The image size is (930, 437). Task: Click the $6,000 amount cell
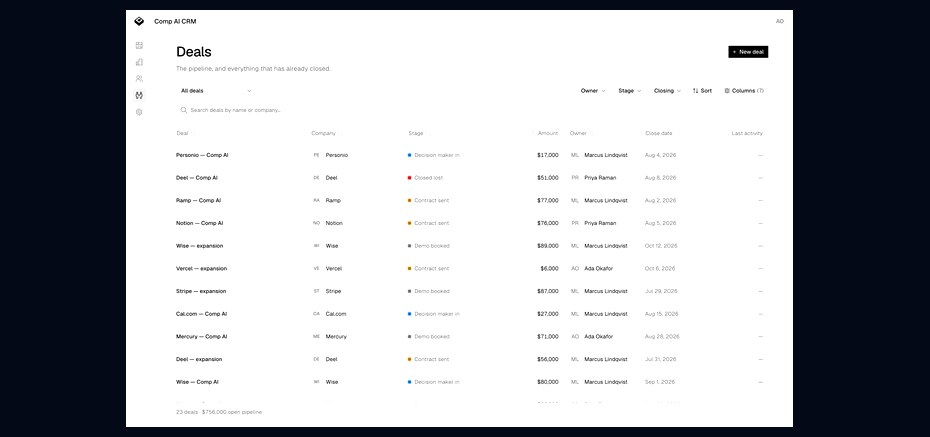point(549,269)
